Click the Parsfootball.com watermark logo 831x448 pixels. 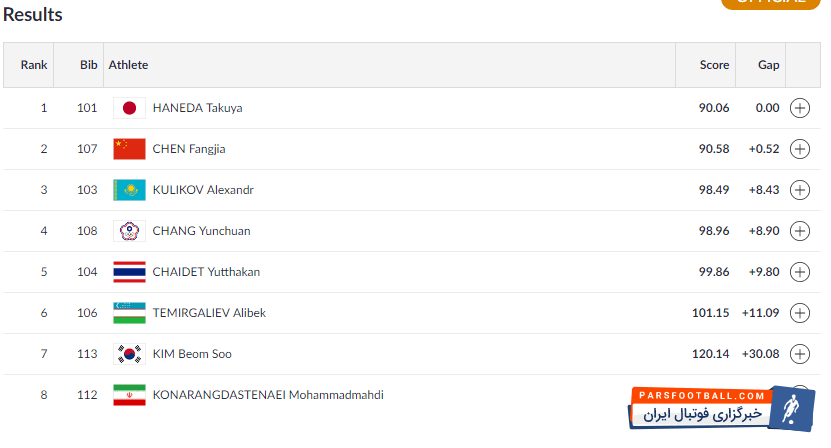tap(727, 407)
